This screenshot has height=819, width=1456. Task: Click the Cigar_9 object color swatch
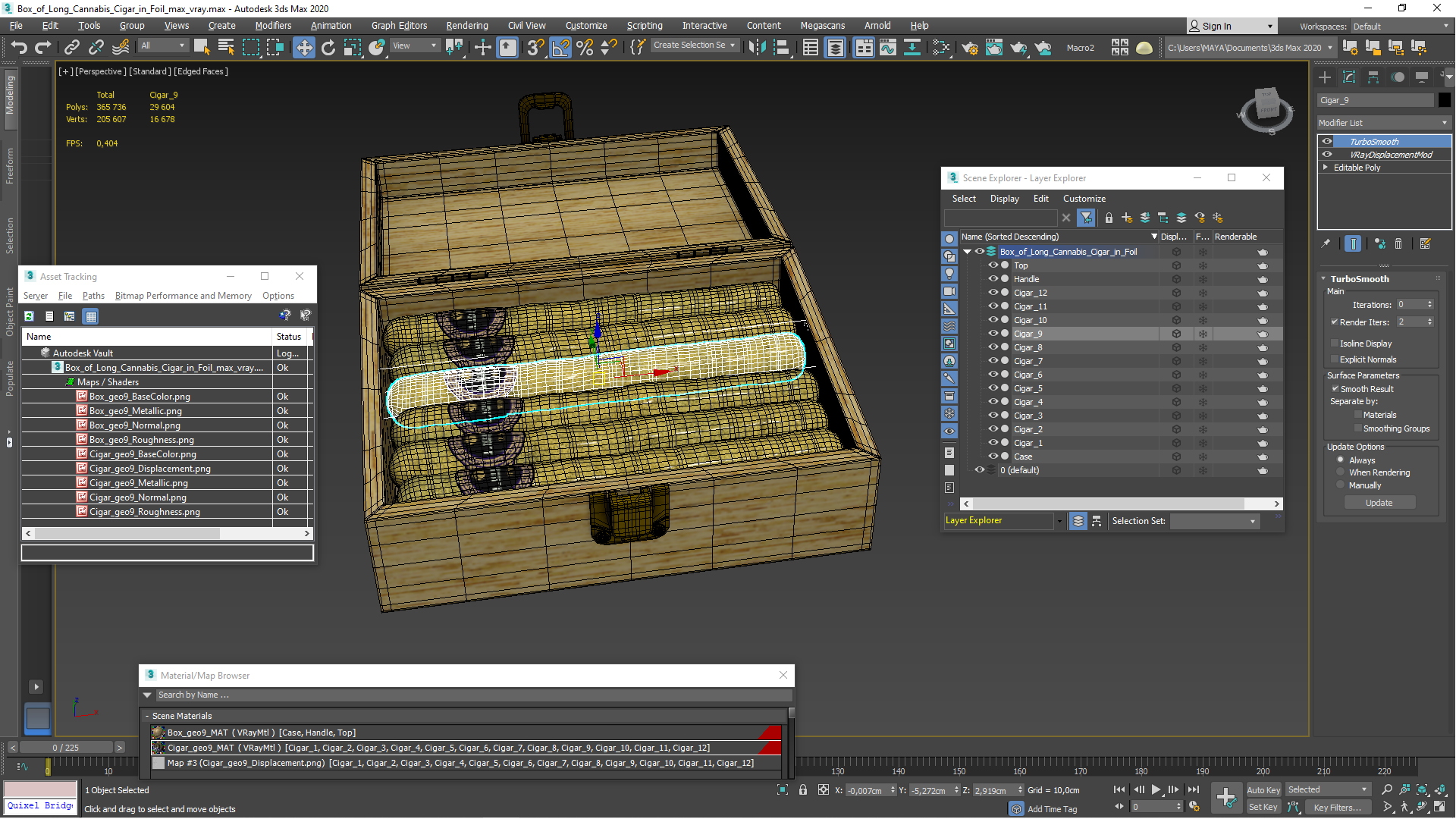(x=1445, y=100)
